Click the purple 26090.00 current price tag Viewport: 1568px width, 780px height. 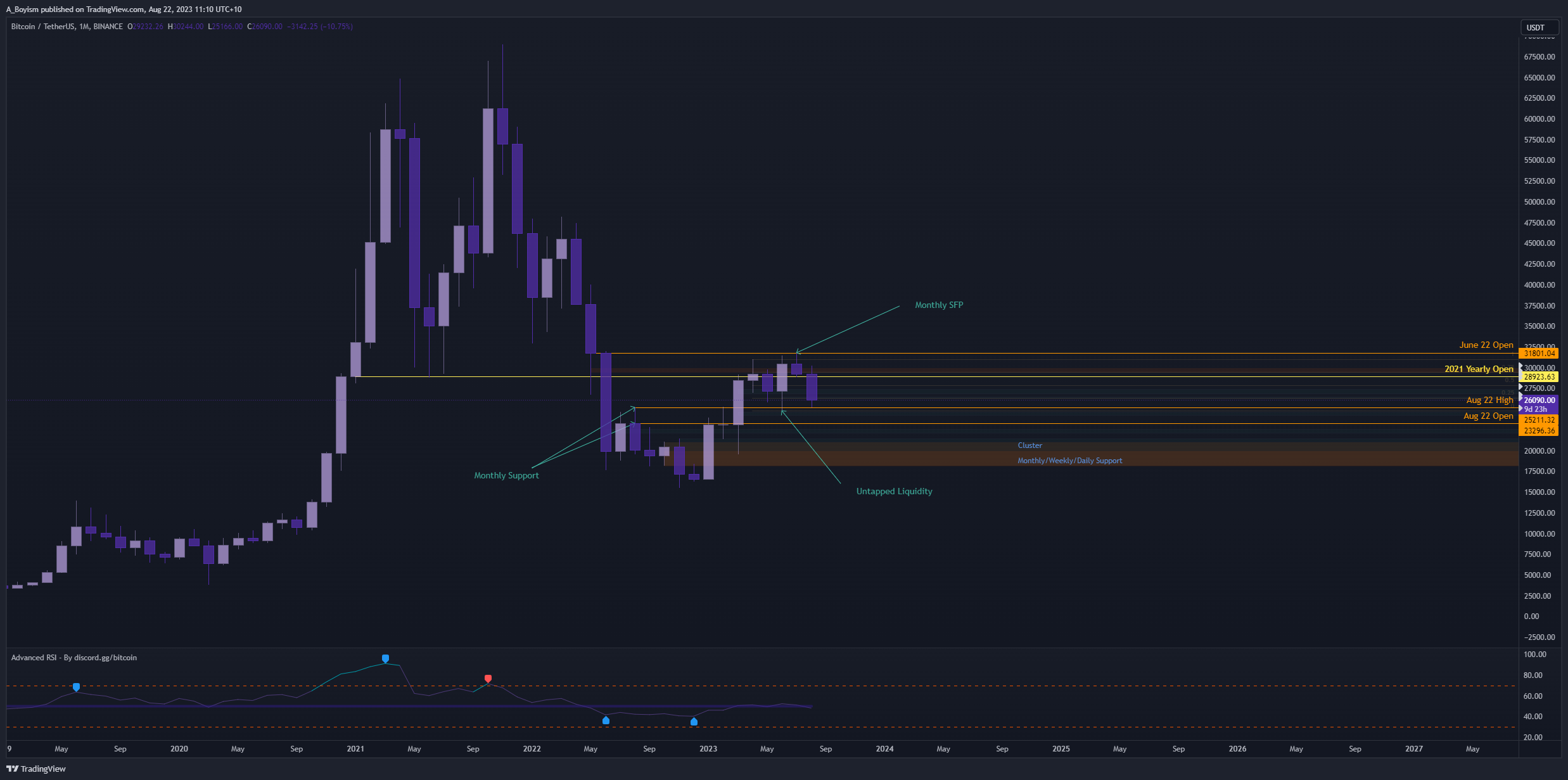1539,400
